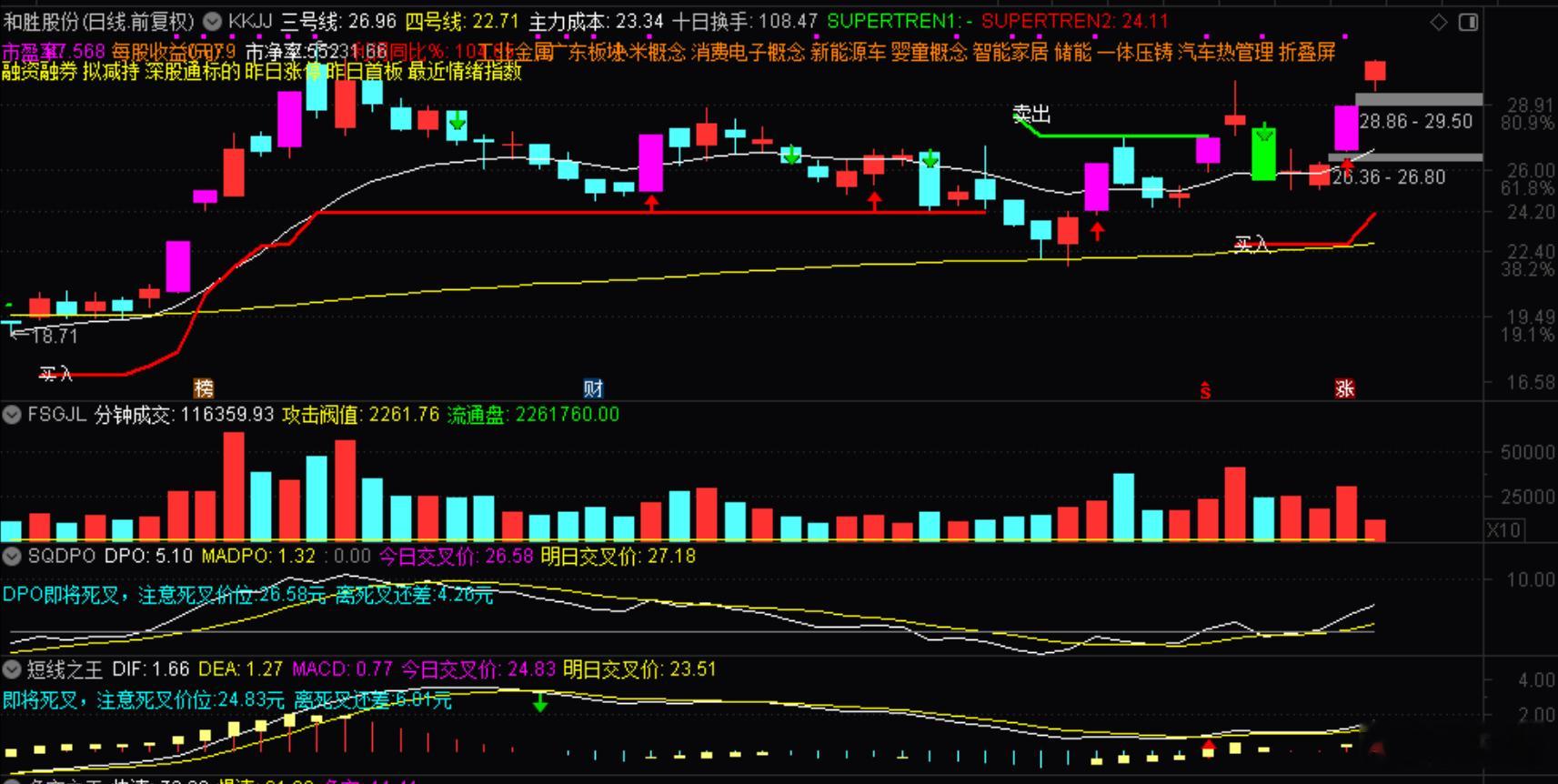
Task: Click the 折叠屏 concept tag
Action: tap(1307, 52)
